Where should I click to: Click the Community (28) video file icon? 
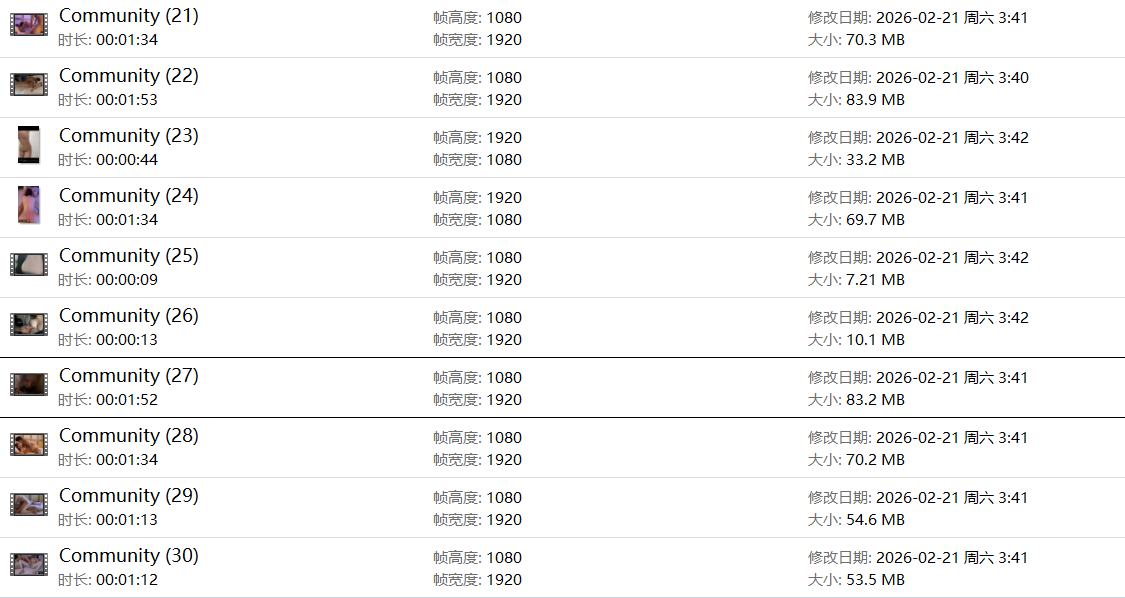(28, 445)
